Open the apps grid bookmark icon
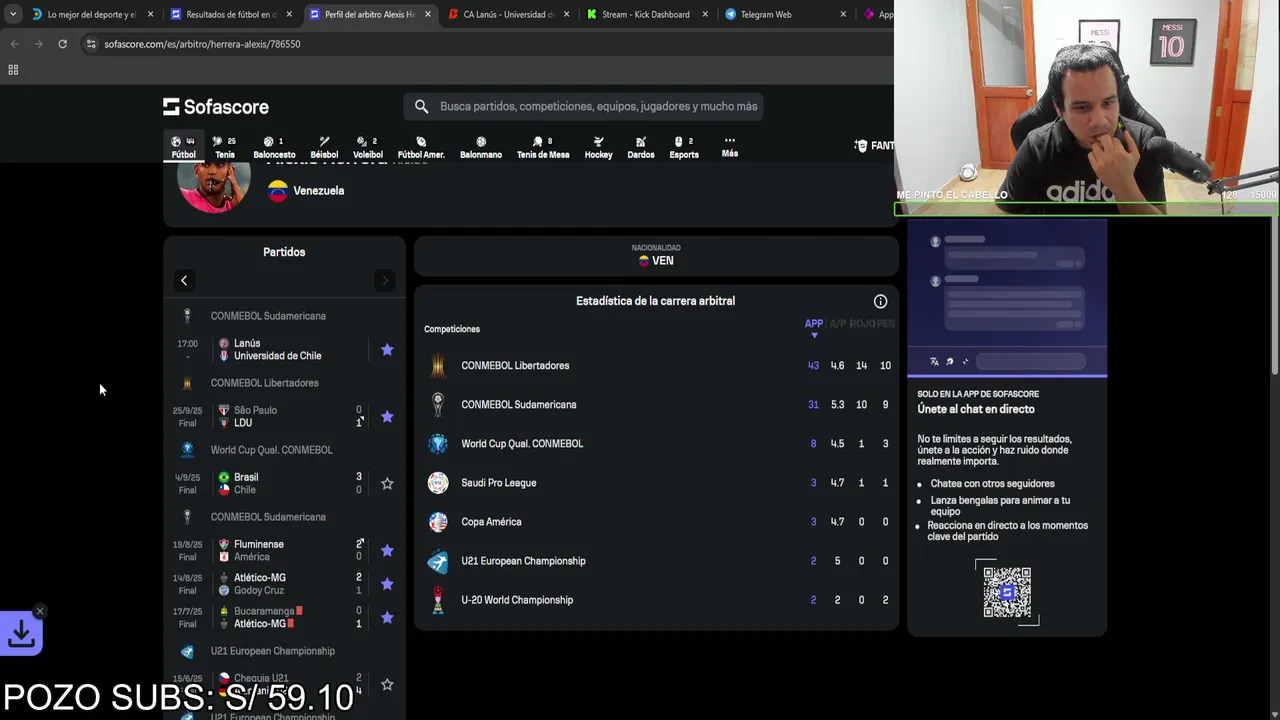Viewport: 1280px width, 720px height. [13, 70]
